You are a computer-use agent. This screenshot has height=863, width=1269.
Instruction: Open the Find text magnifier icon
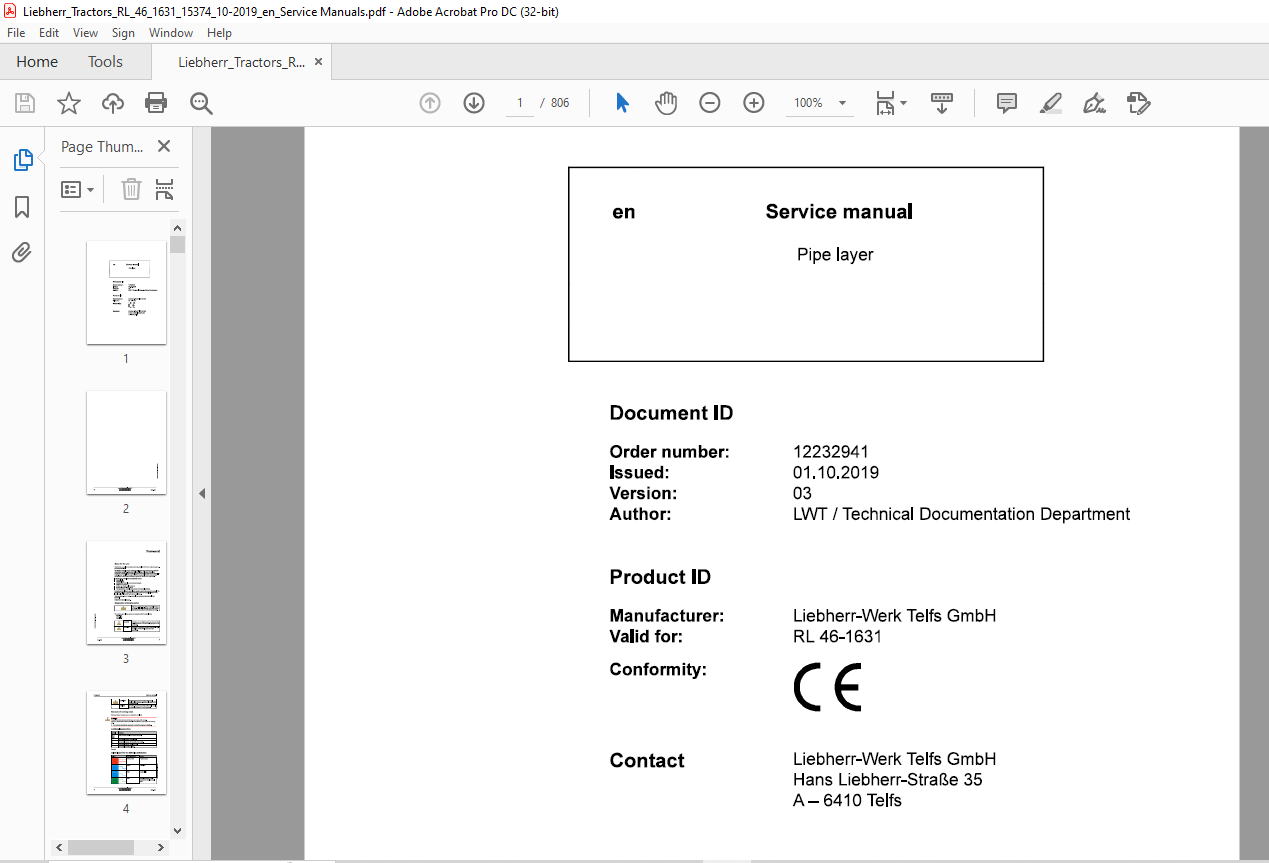tap(201, 103)
